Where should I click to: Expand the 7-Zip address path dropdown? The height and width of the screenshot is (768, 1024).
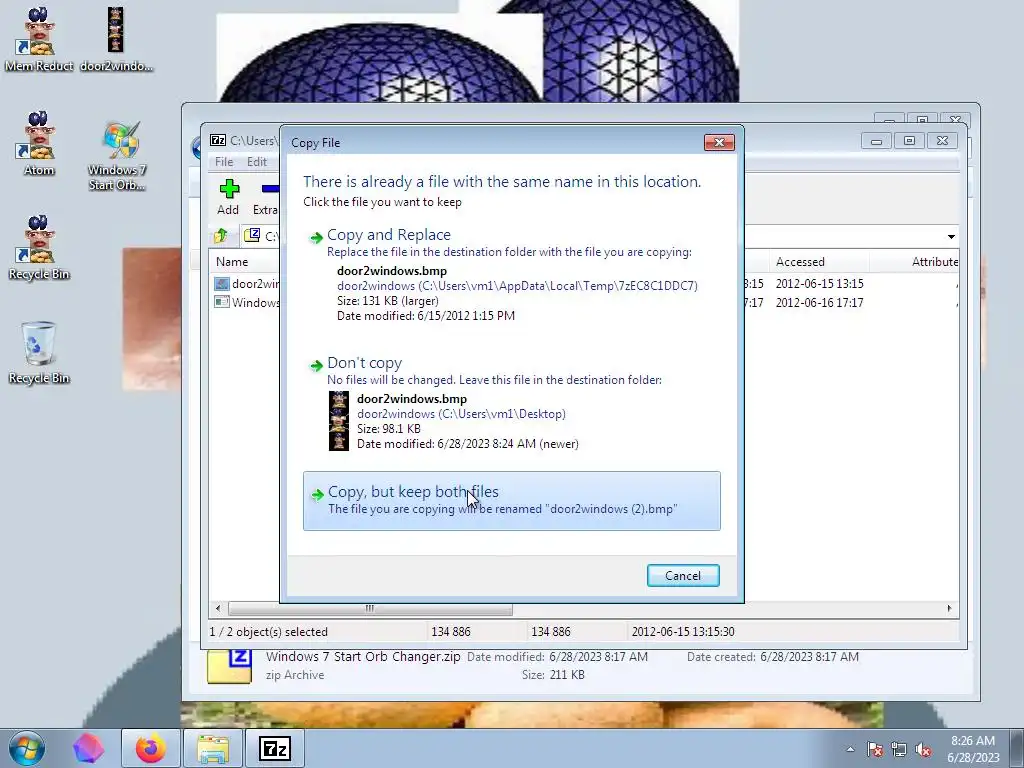click(951, 236)
